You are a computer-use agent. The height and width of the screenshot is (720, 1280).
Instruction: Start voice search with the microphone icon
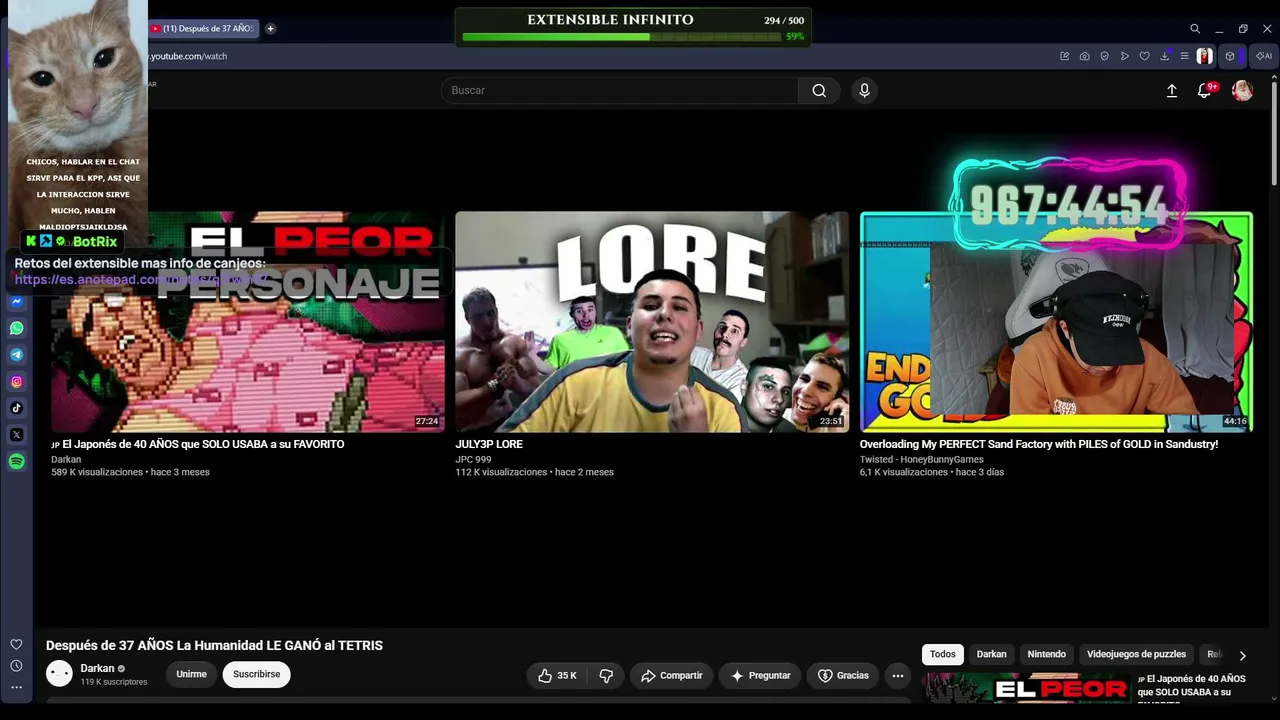[865, 90]
